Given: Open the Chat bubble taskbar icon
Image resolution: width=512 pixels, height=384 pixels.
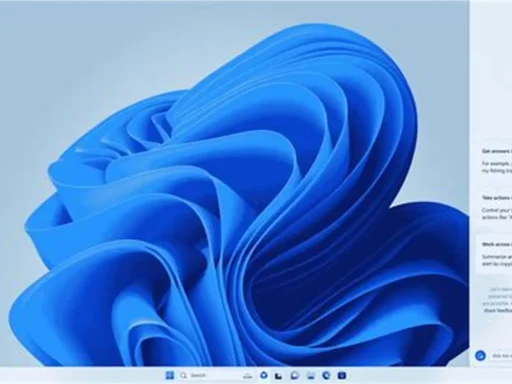Looking at the screenshot, I should pos(295,375).
